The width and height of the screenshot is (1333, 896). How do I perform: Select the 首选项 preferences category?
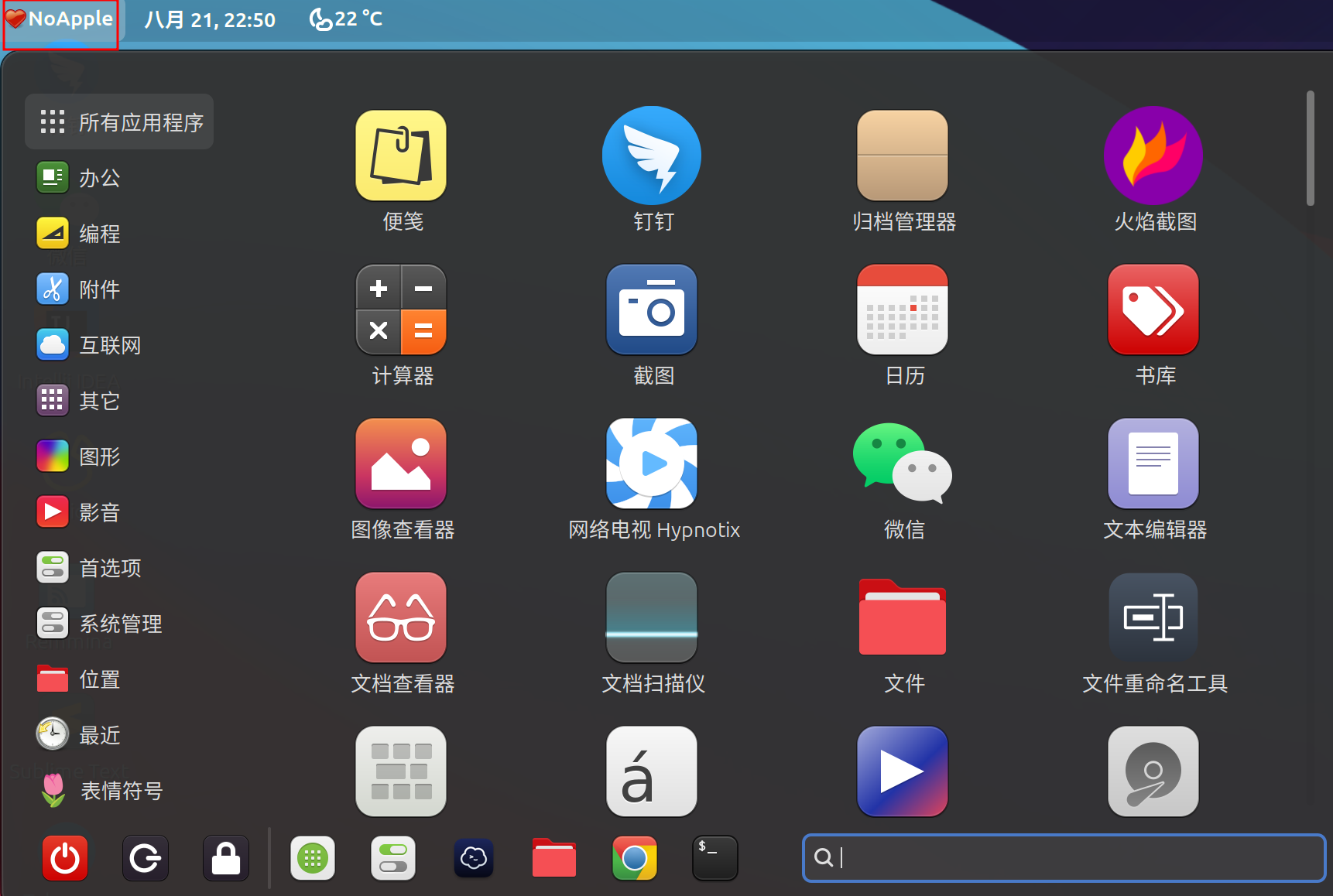pos(119,568)
